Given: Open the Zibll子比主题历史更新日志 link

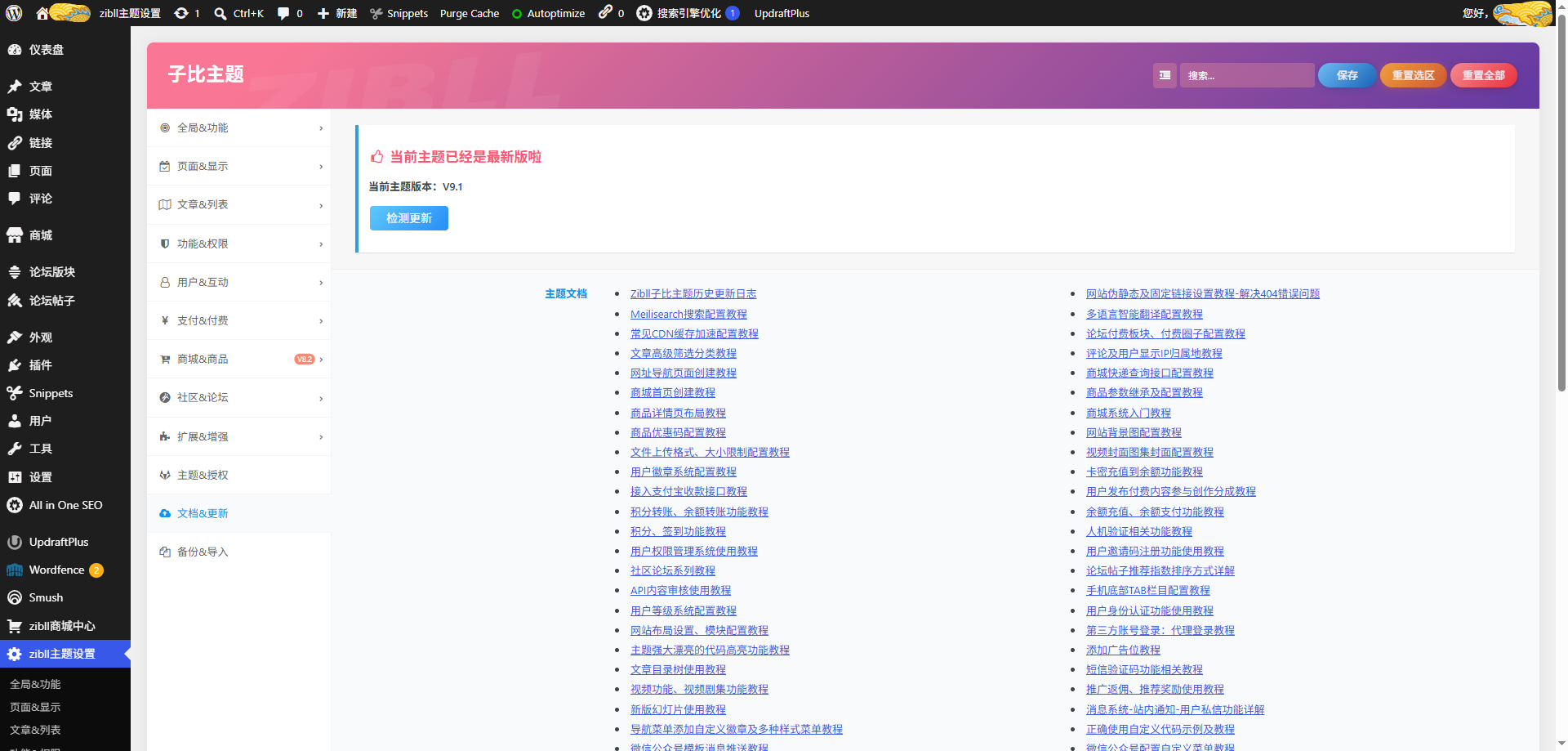Looking at the screenshot, I should 693,293.
